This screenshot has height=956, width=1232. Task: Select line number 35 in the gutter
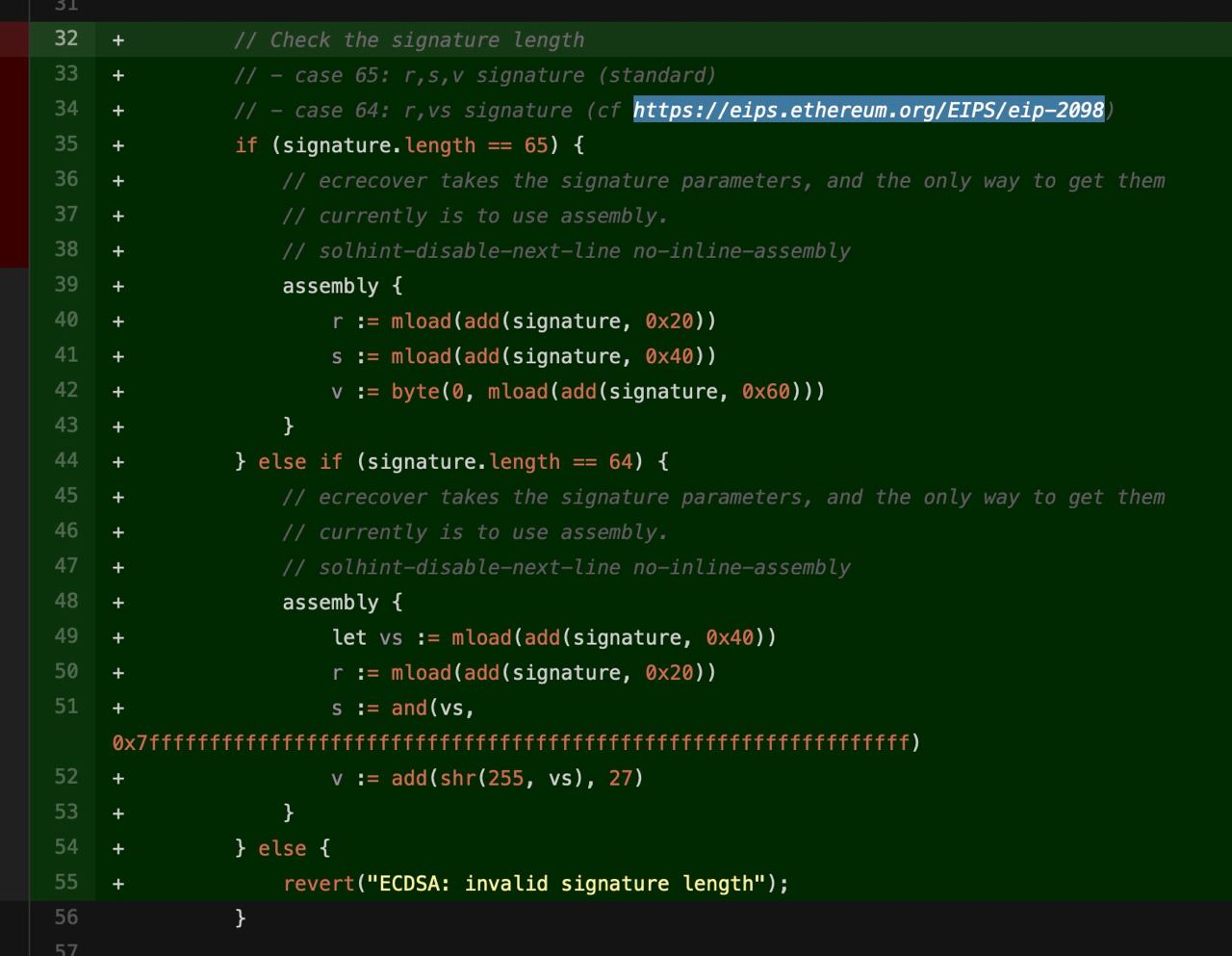click(66, 144)
